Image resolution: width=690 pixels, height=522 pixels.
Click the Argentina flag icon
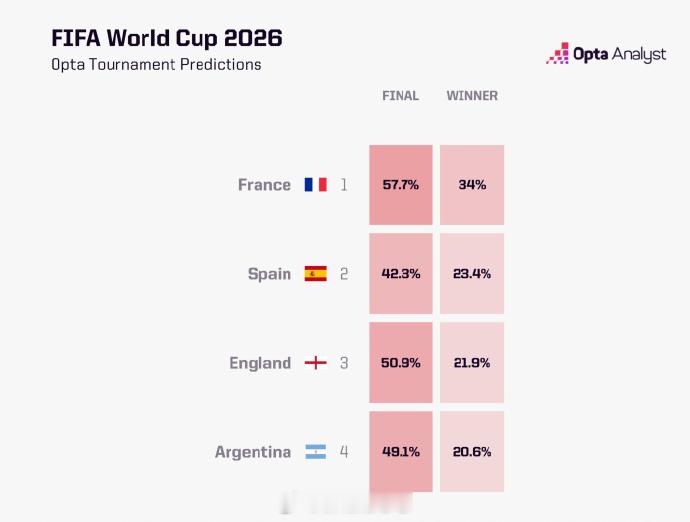[316, 452]
